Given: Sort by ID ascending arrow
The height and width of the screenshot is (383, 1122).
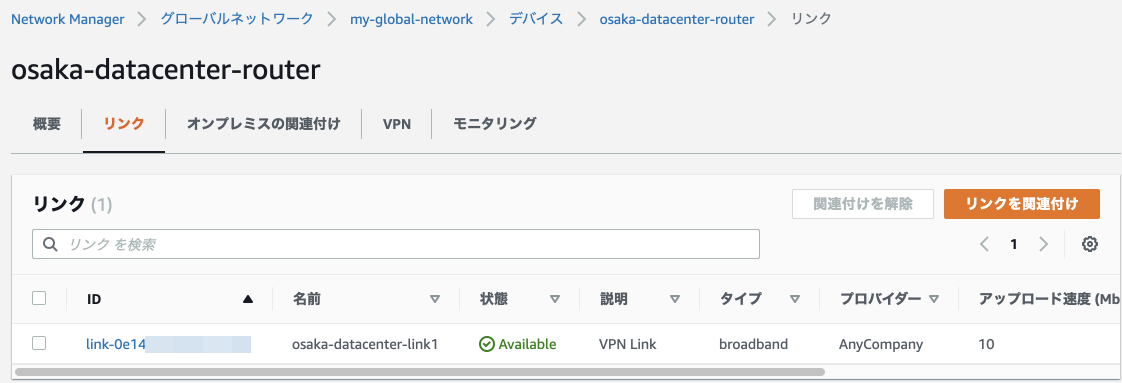Looking at the screenshot, I should 248,299.
